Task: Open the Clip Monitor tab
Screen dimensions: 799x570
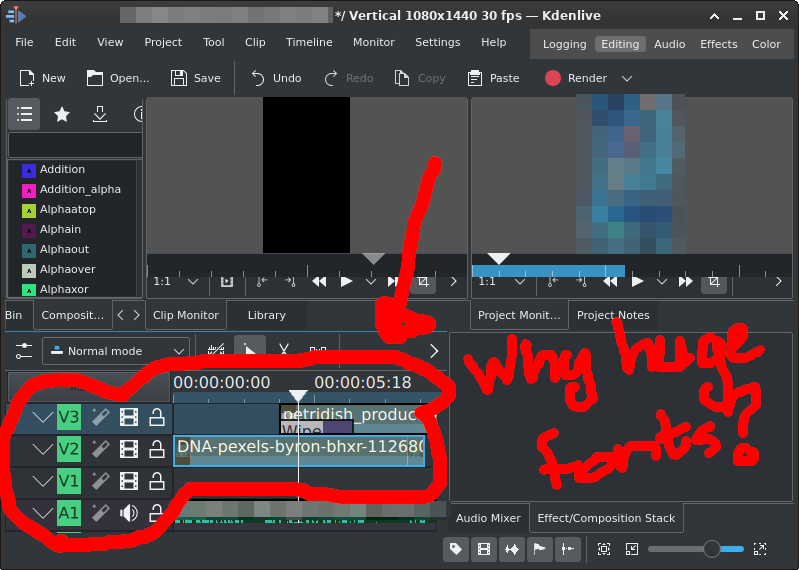Action: (x=185, y=315)
